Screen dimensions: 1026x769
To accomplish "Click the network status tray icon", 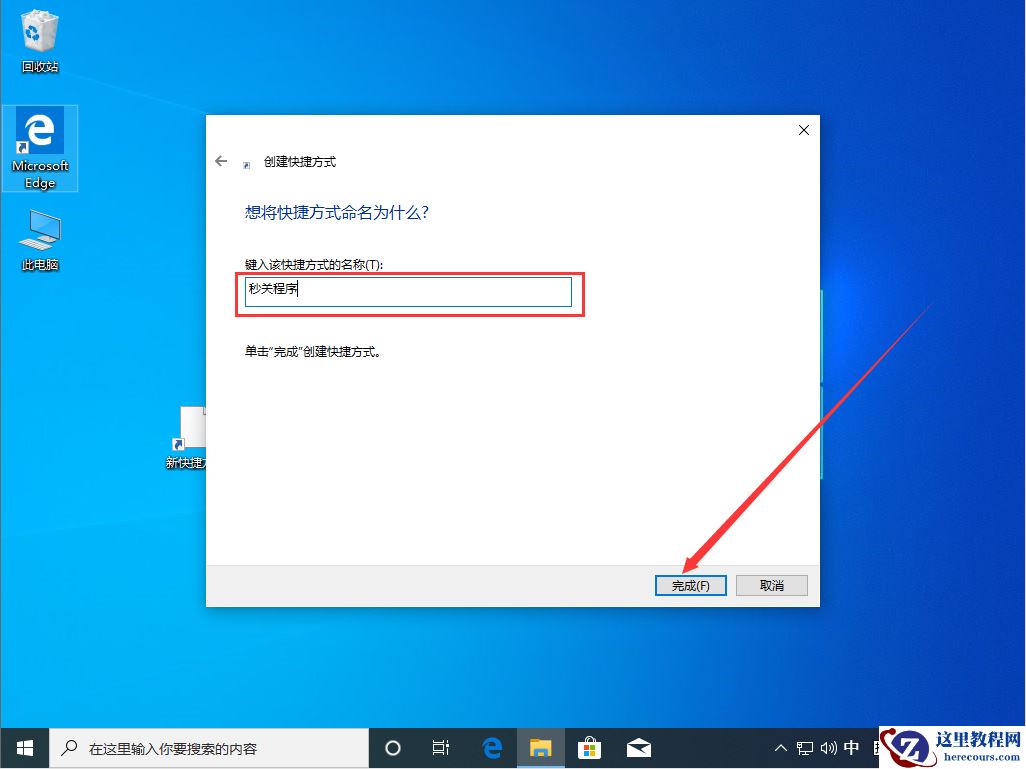I will (x=804, y=747).
